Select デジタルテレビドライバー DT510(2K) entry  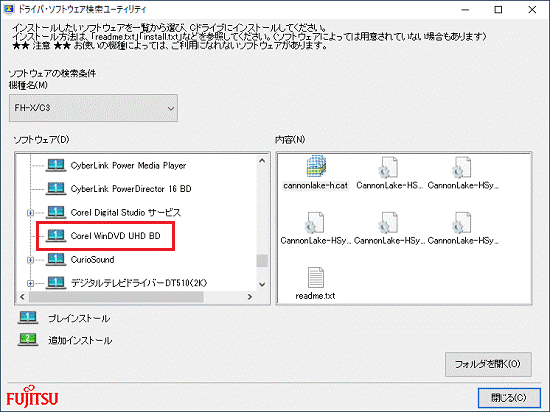(139, 283)
